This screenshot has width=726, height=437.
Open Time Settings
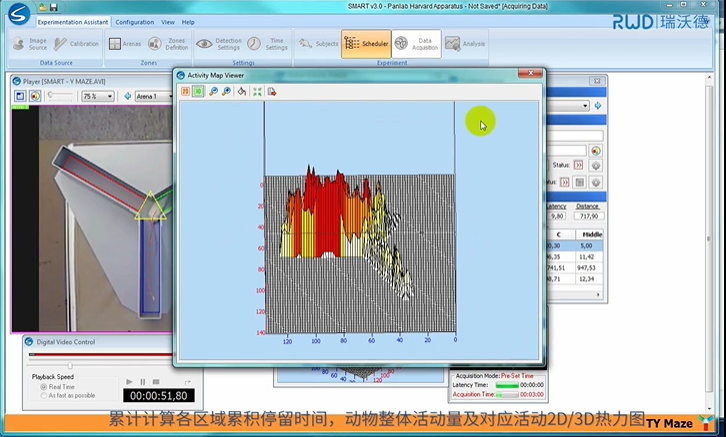point(268,44)
